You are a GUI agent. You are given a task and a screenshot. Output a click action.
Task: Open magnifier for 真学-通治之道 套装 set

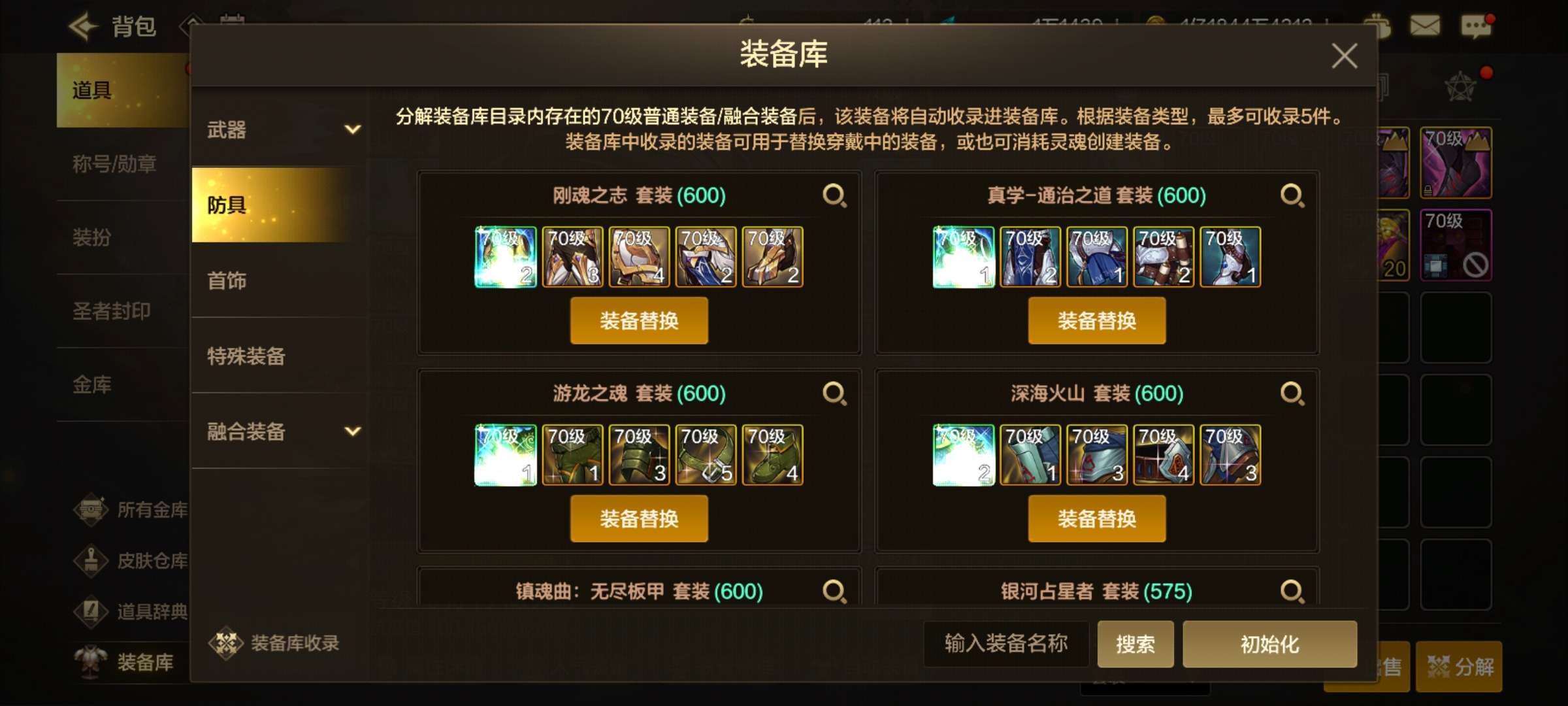point(1292,195)
